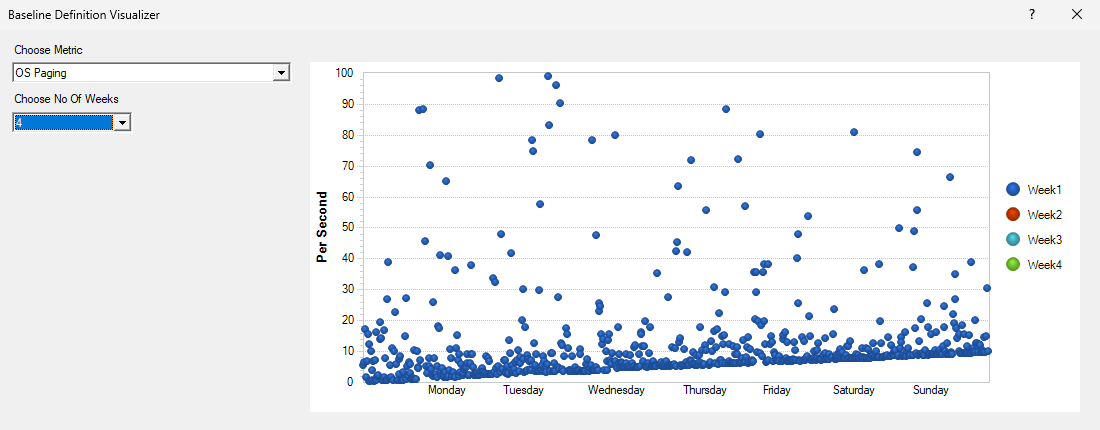The image size is (1100, 430).
Task: Click the Sunday axis label
Action: [931, 390]
